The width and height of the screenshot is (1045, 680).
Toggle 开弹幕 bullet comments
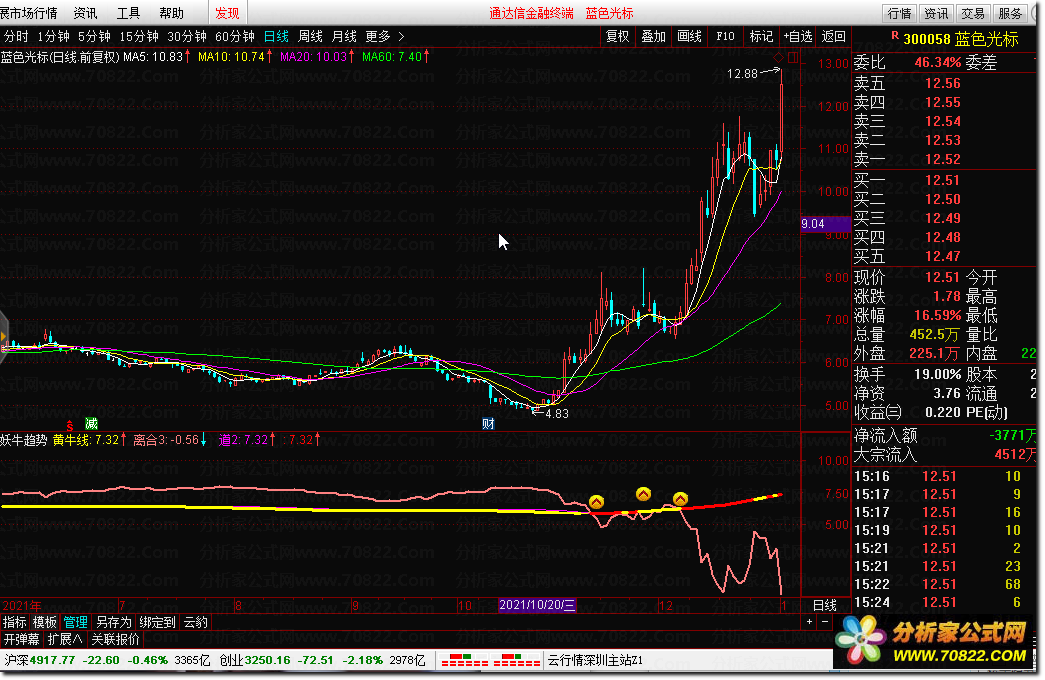tap(21, 639)
